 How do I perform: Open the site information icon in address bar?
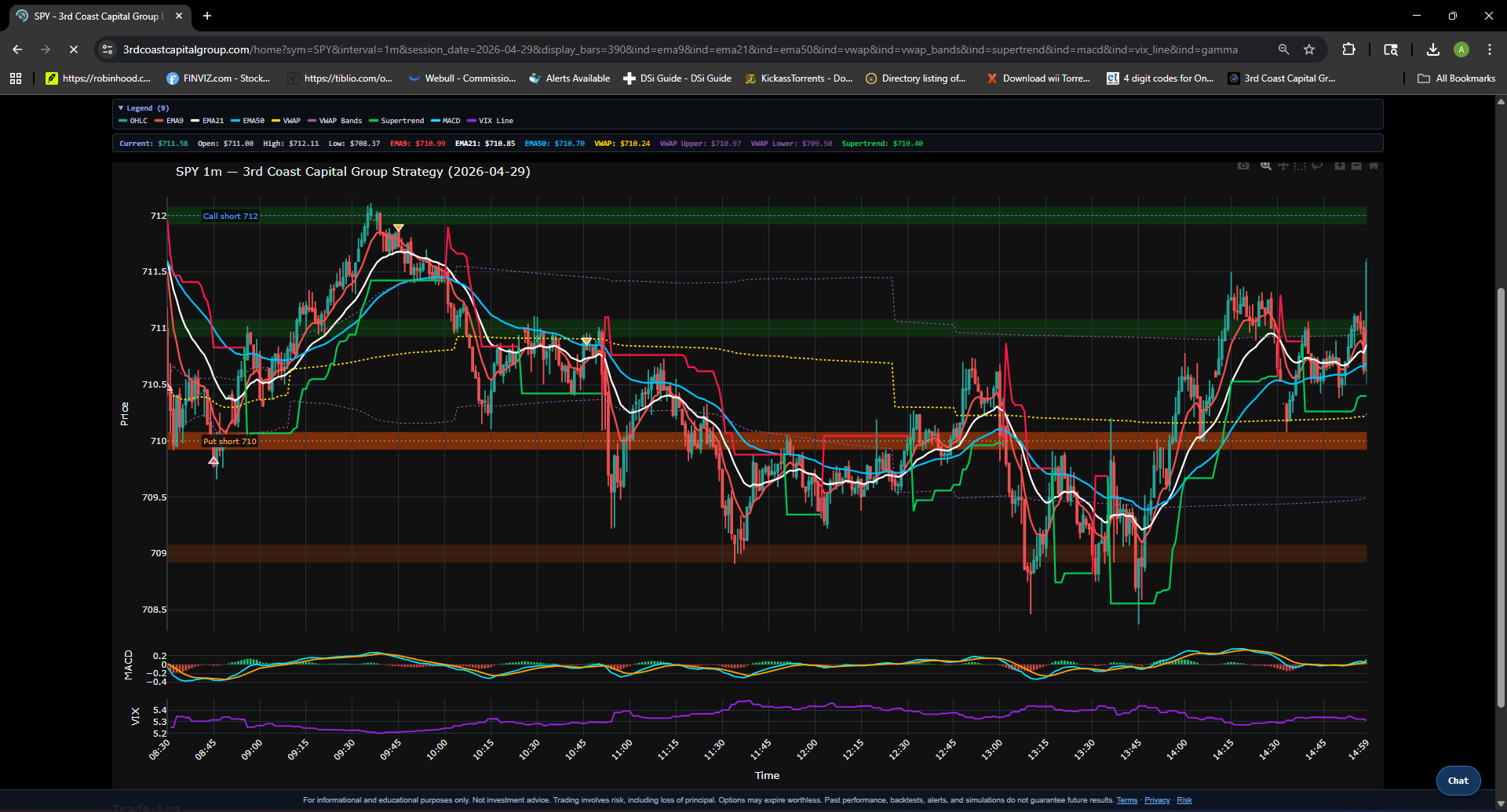coord(108,49)
